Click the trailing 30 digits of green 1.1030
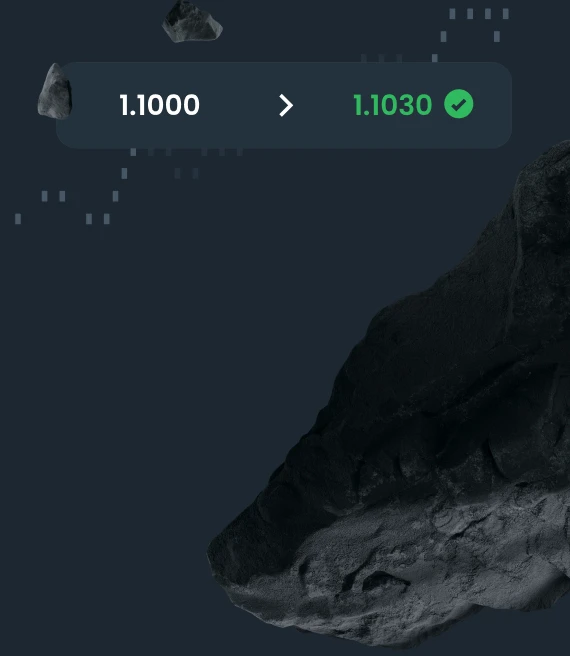 click(414, 105)
